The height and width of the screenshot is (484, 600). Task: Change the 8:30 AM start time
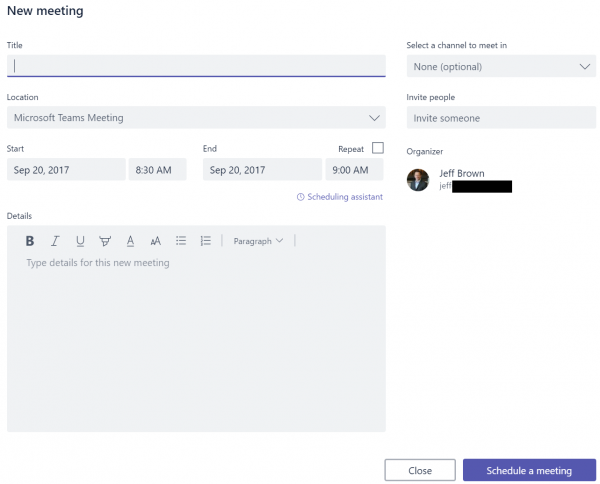[x=155, y=170]
